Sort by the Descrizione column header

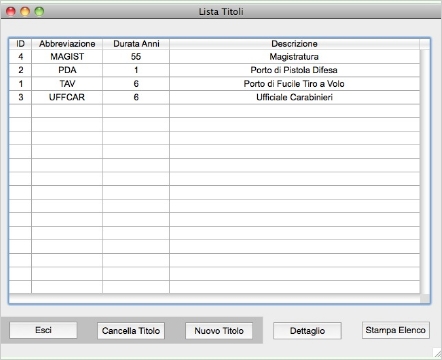(x=294, y=44)
